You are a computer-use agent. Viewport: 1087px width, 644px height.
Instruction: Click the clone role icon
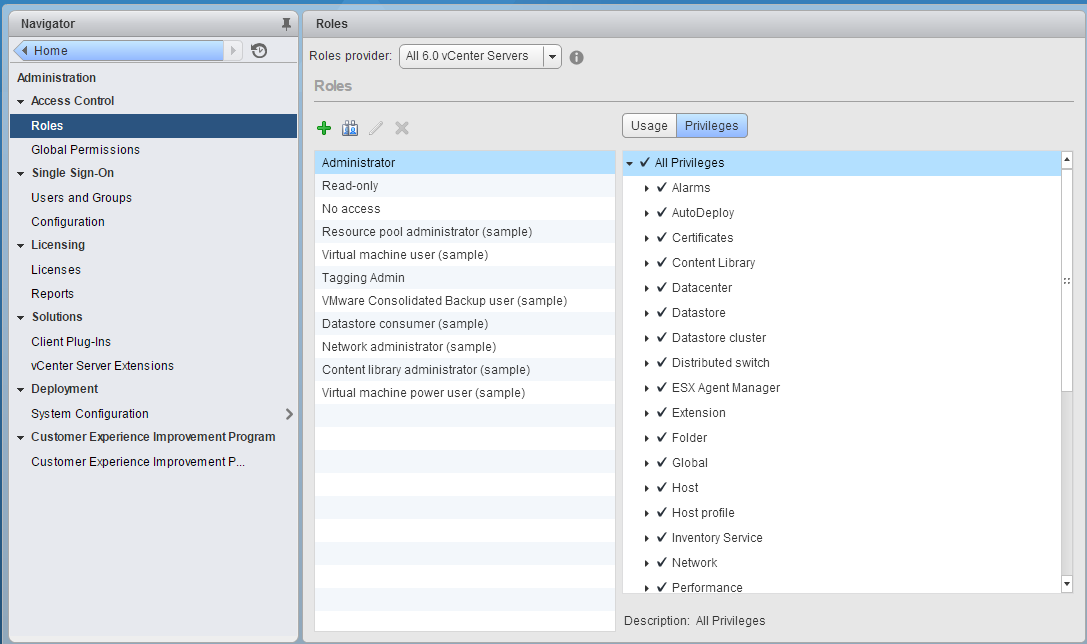350,128
